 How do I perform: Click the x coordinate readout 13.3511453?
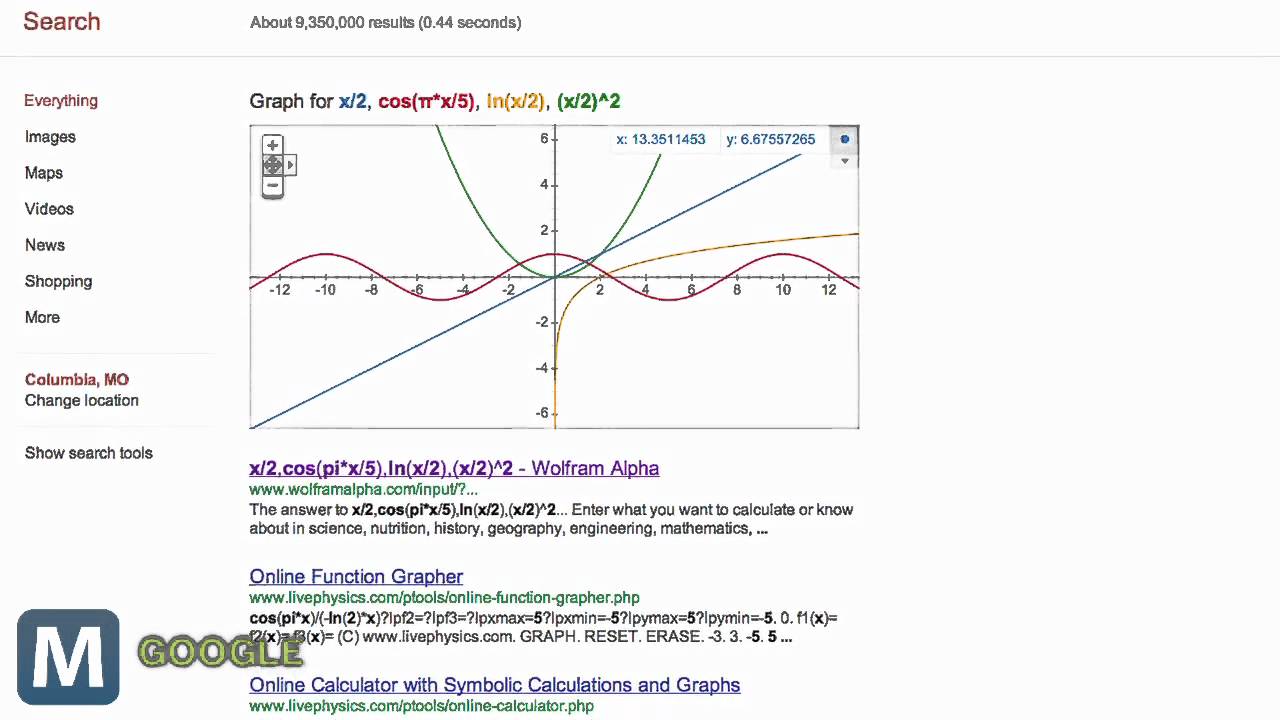click(661, 140)
